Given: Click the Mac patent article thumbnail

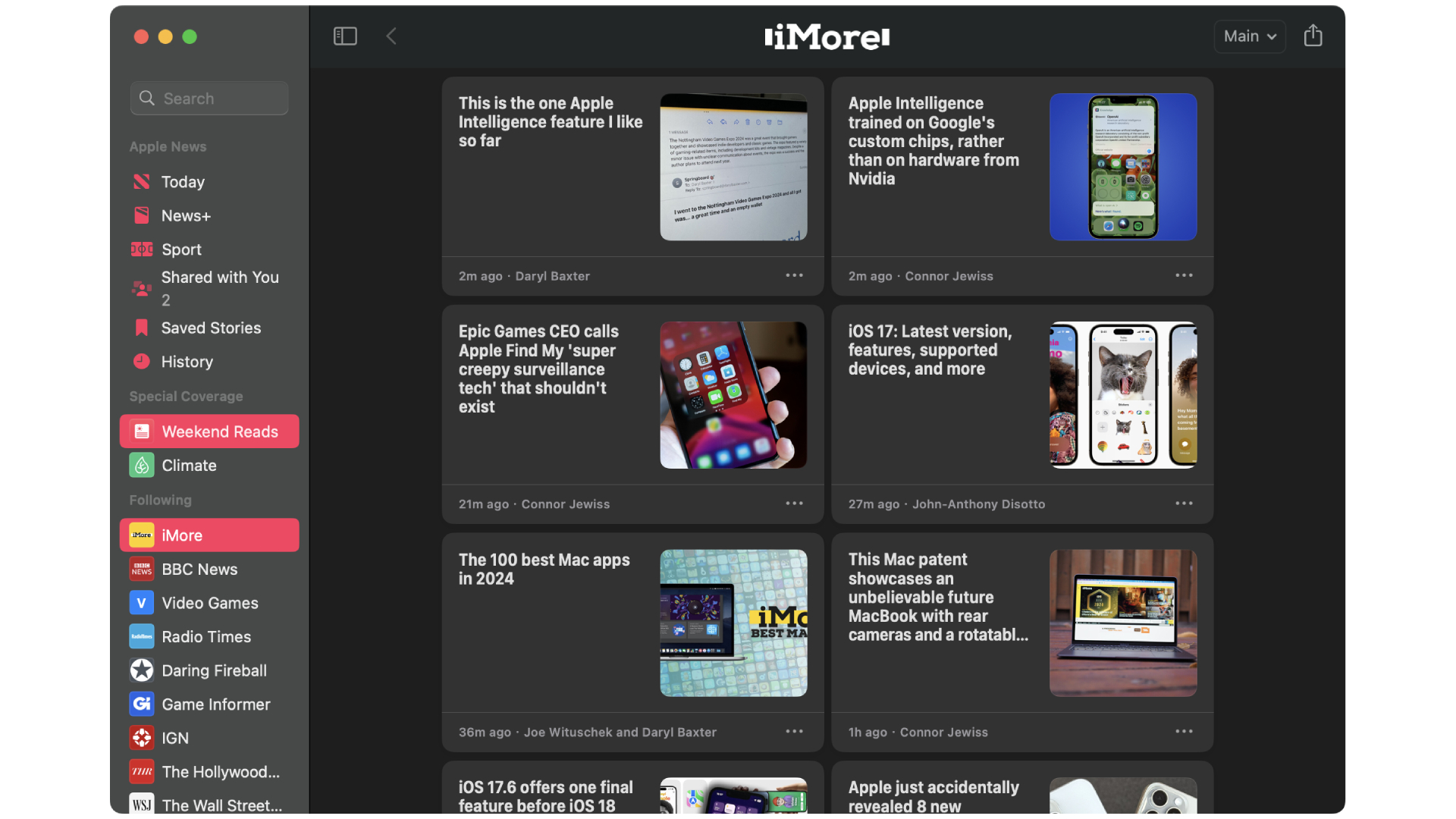Looking at the screenshot, I should (1122, 623).
